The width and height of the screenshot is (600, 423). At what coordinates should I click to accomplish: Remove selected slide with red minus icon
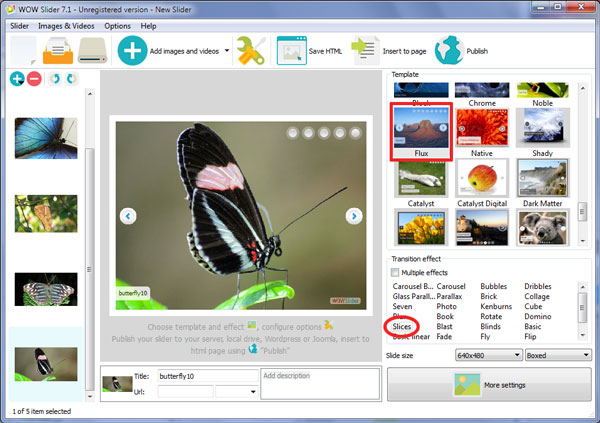[34, 79]
